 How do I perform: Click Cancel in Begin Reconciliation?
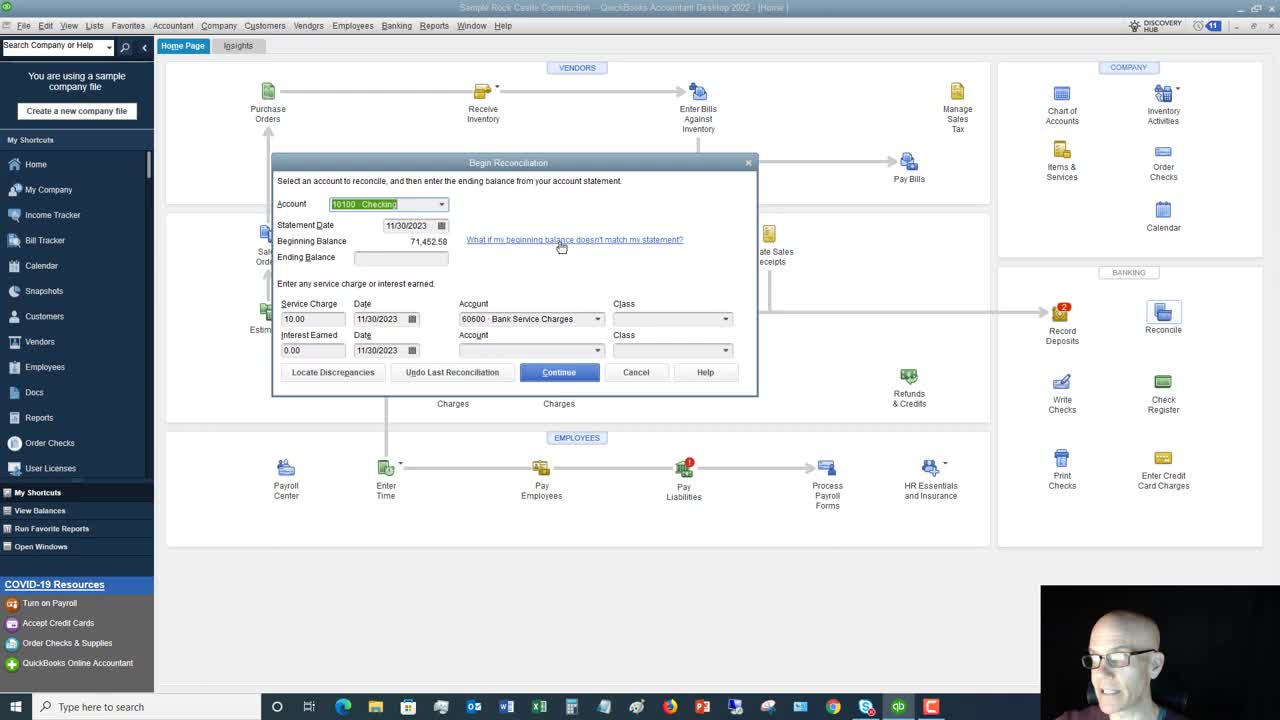(x=636, y=372)
